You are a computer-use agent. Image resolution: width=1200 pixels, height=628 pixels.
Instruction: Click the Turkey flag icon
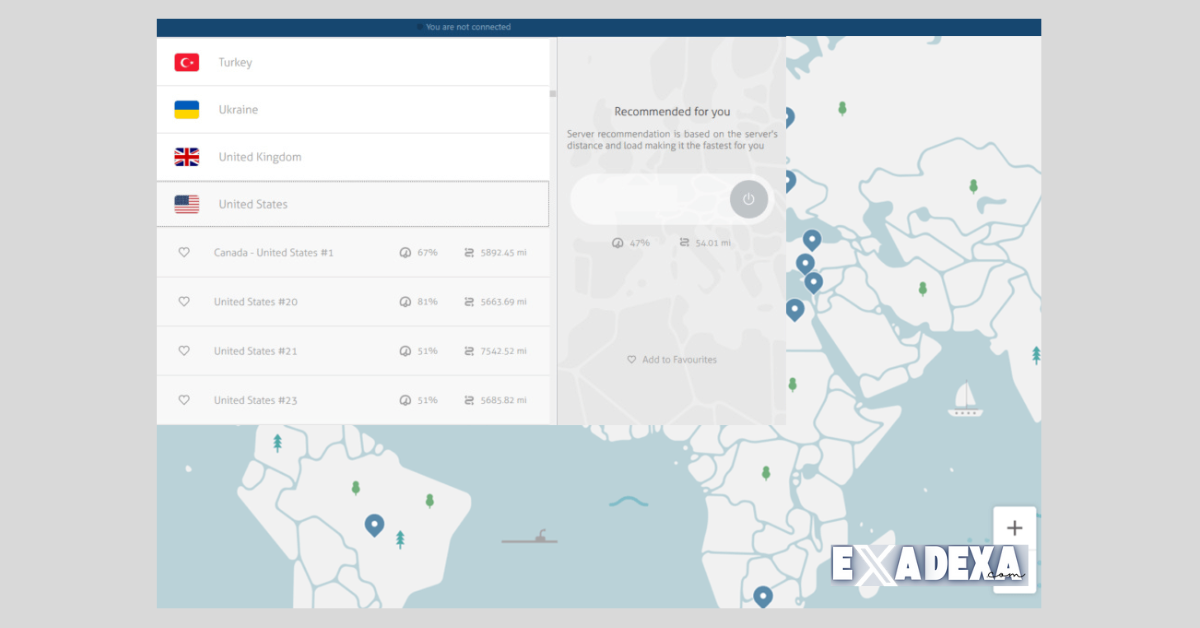point(185,61)
